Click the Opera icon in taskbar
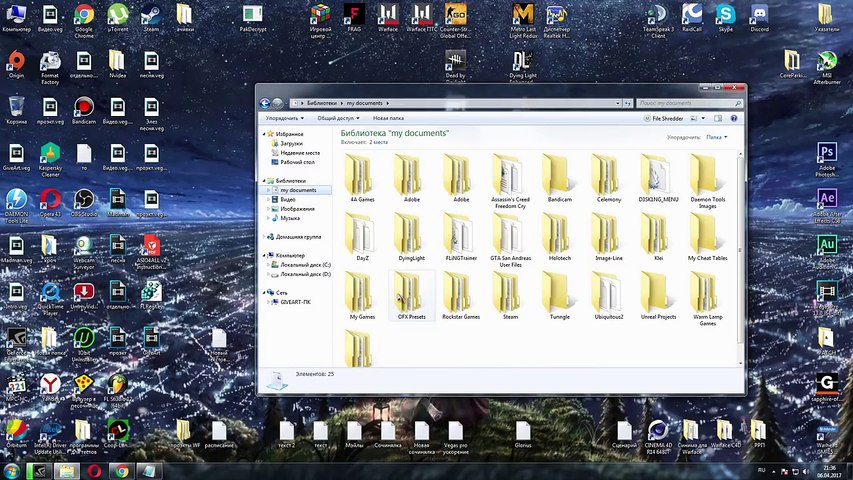Screen dimensions: 853x480 point(93,471)
